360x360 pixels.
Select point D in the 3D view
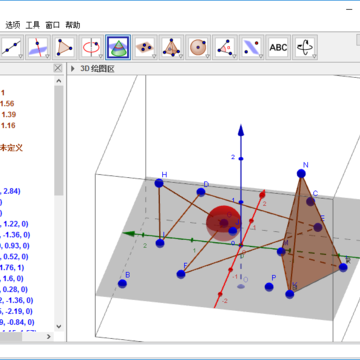click(201, 192)
